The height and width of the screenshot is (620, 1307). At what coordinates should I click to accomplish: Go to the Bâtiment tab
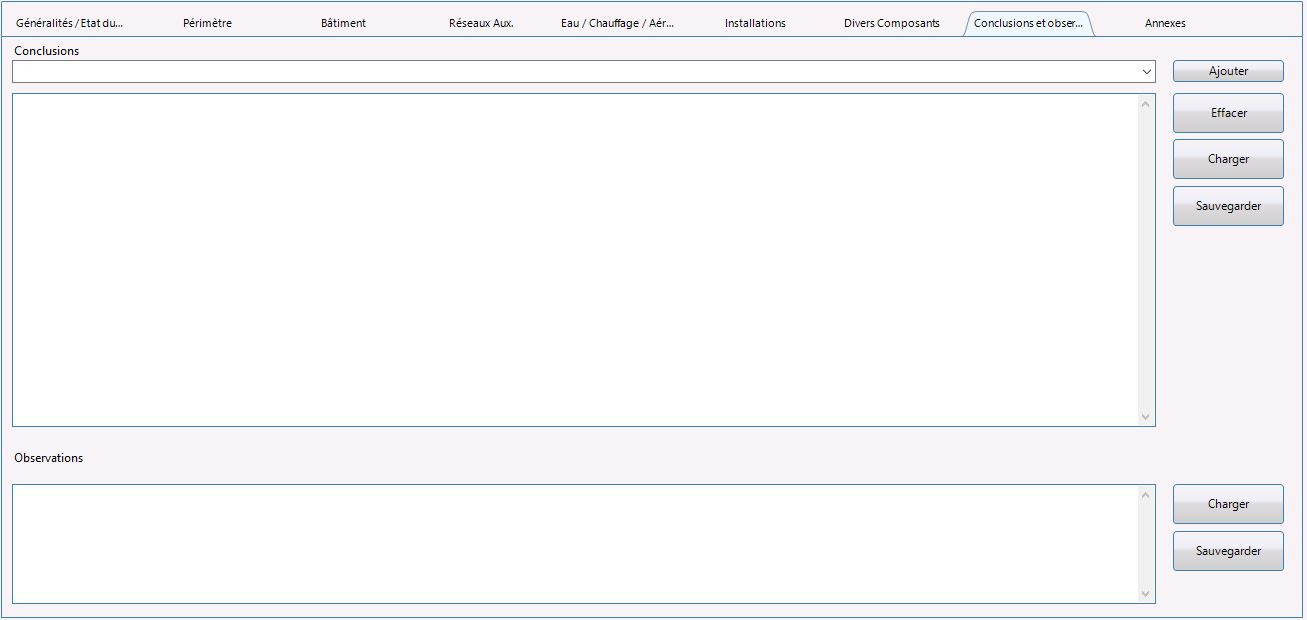point(343,23)
